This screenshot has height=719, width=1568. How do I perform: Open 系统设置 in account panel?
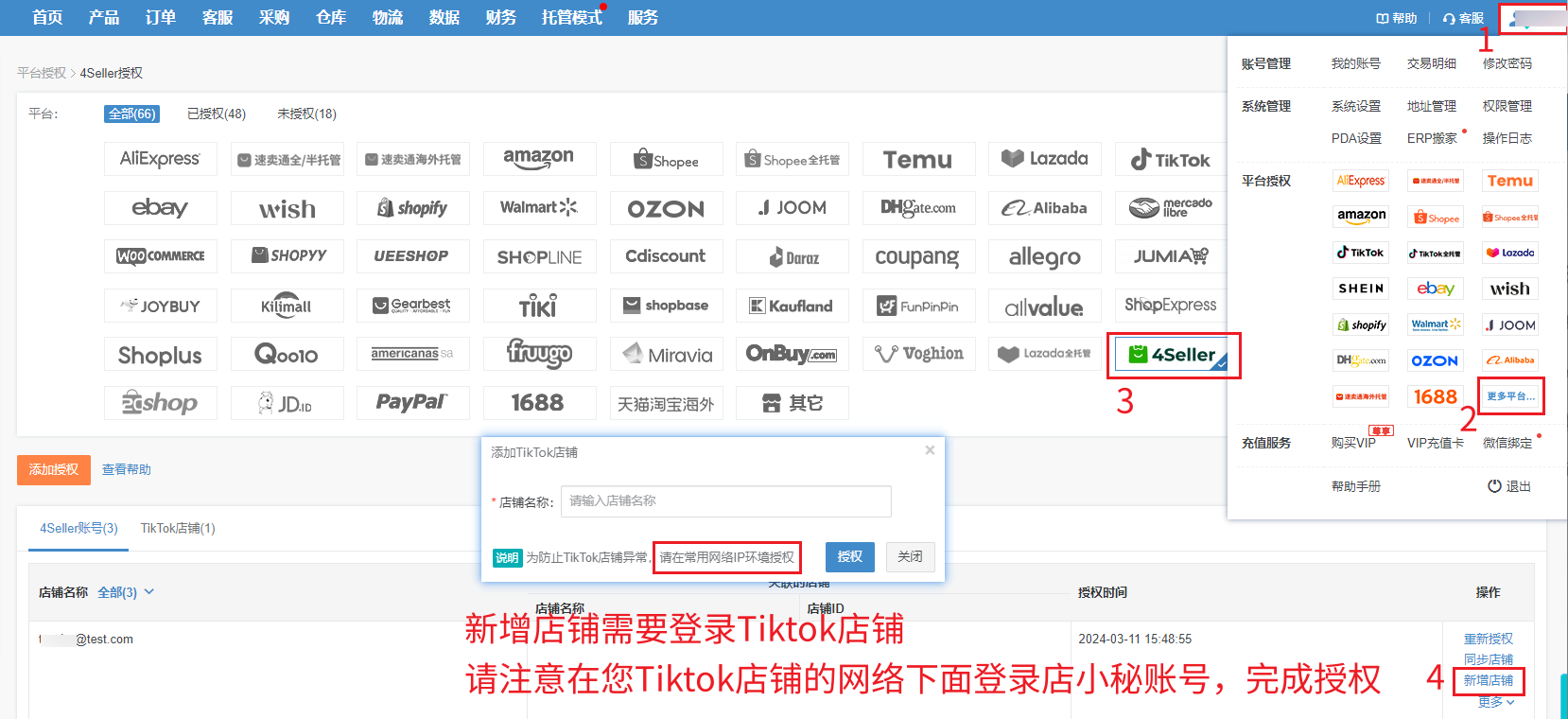(1356, 106)
